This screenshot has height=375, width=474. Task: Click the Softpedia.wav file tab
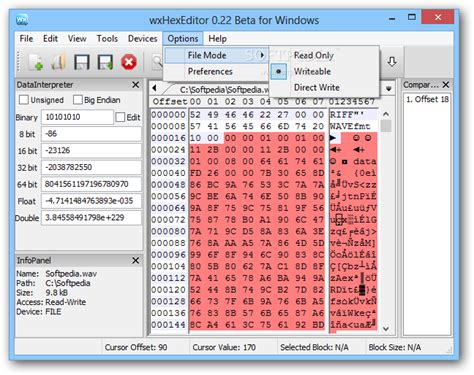(x=224, y=90)
